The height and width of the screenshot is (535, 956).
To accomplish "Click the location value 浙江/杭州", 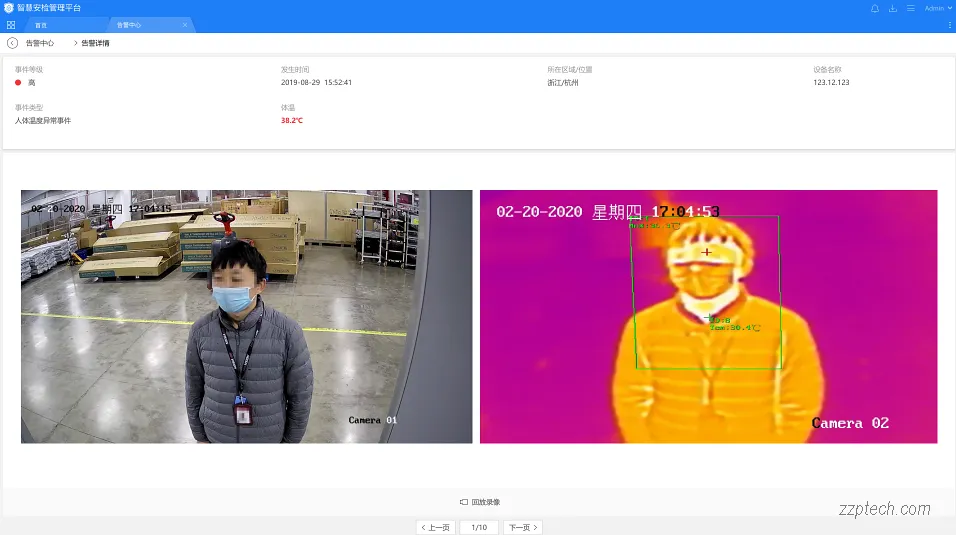I will (562, 82).
